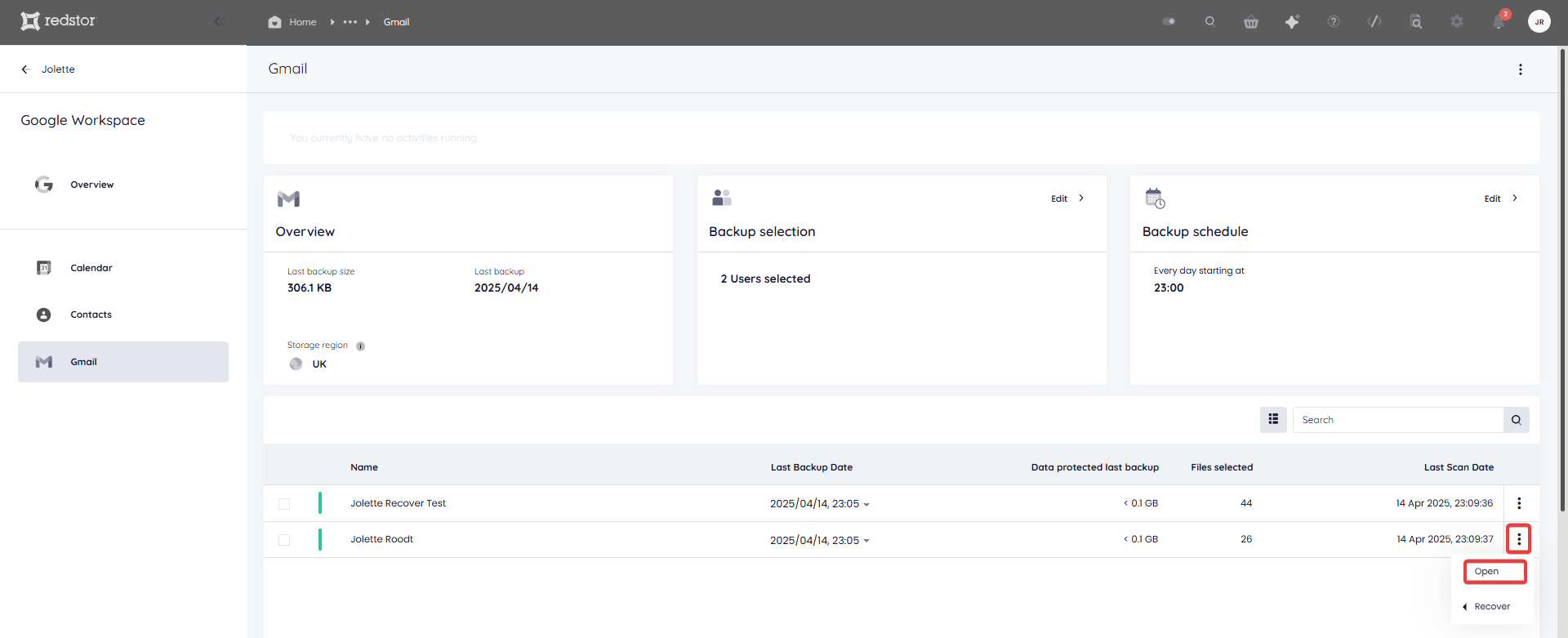Image resolution: width=1568 pixels, height=638 pixels.
Task: Open search from the top bar magnifier
Action: [x=1209, y=21]
